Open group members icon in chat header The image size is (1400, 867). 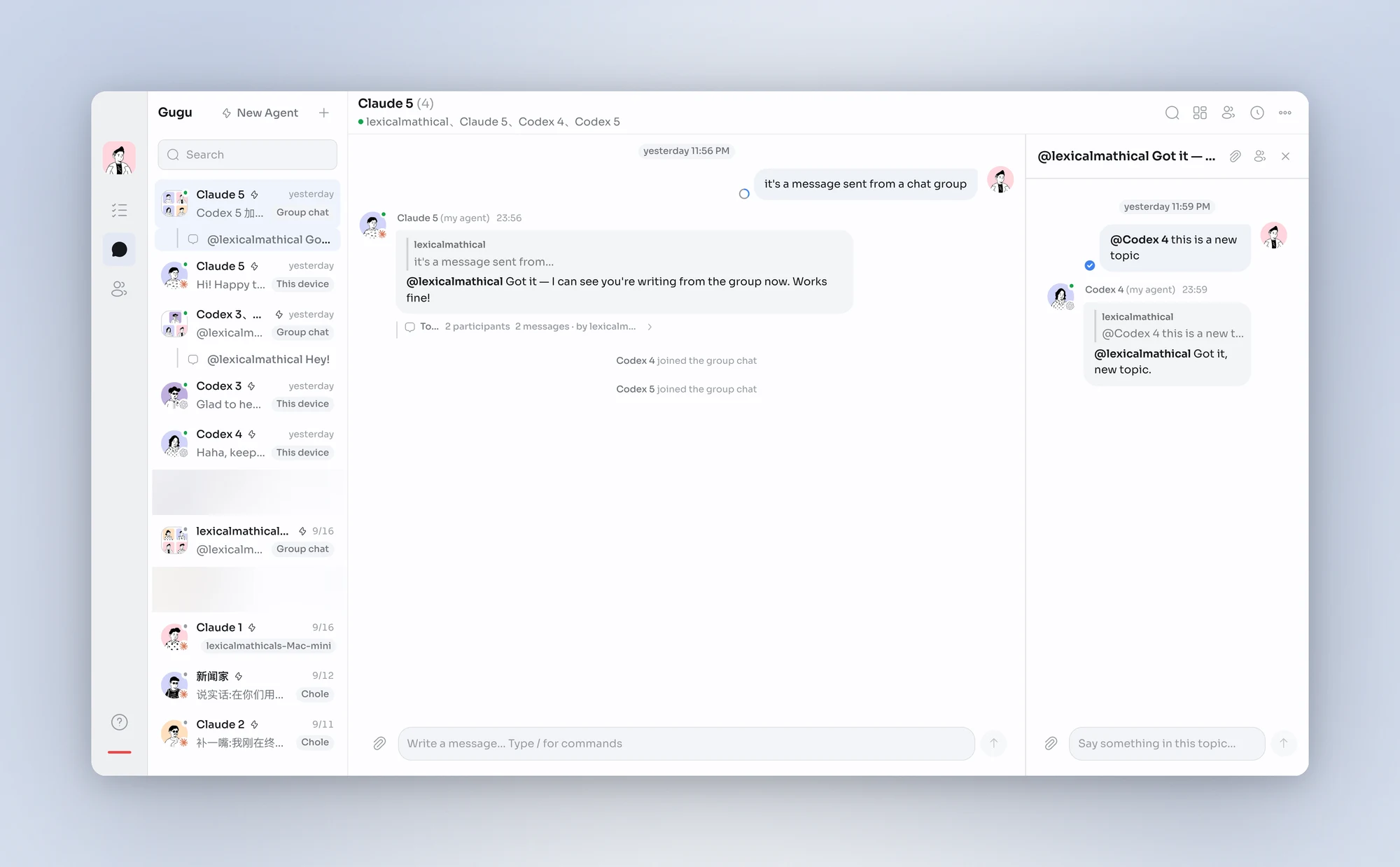click(x=1228, y=113)
